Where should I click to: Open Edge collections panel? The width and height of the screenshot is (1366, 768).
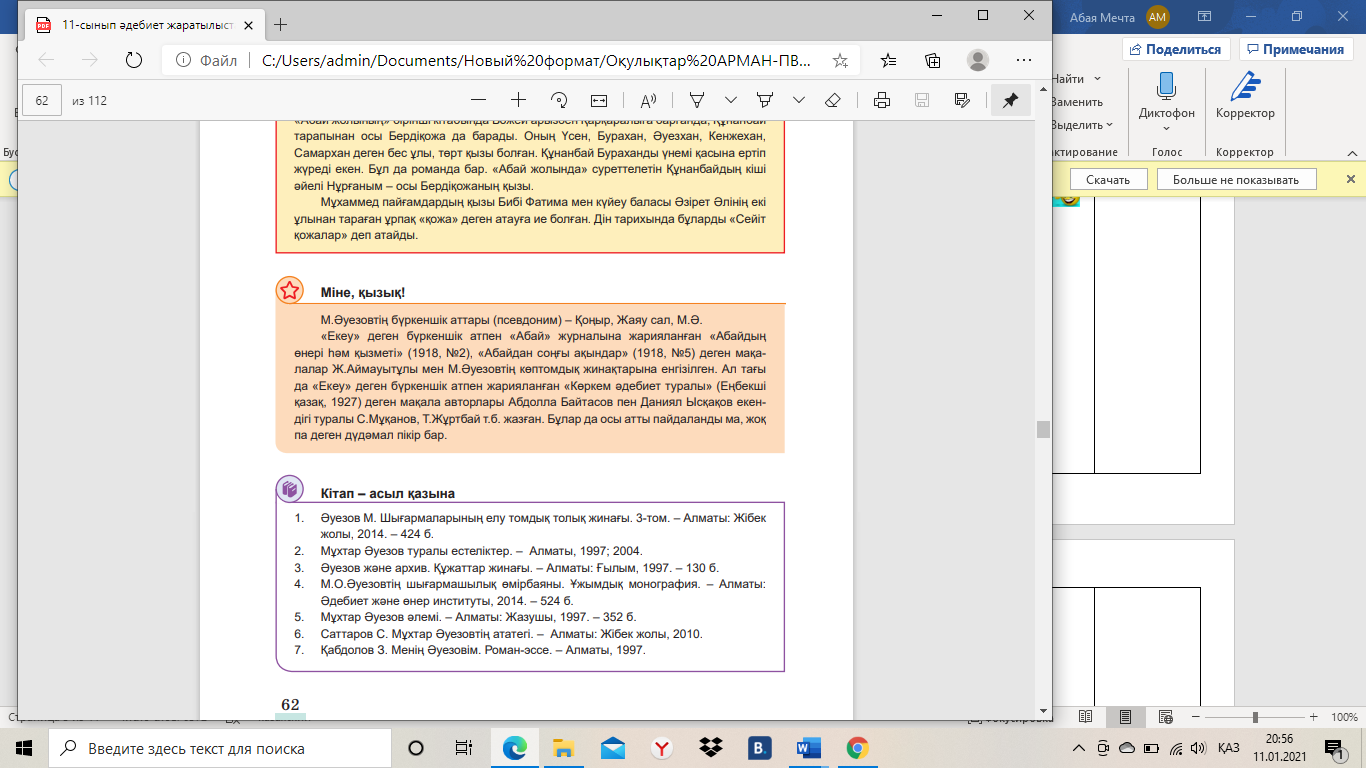point(932,60)
